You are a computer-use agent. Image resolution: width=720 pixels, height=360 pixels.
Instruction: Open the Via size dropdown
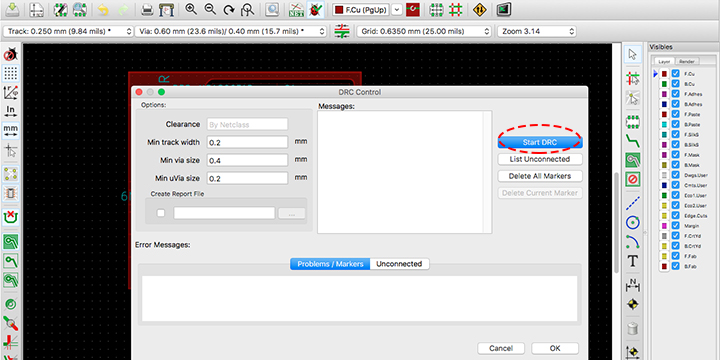pos(231,31)
